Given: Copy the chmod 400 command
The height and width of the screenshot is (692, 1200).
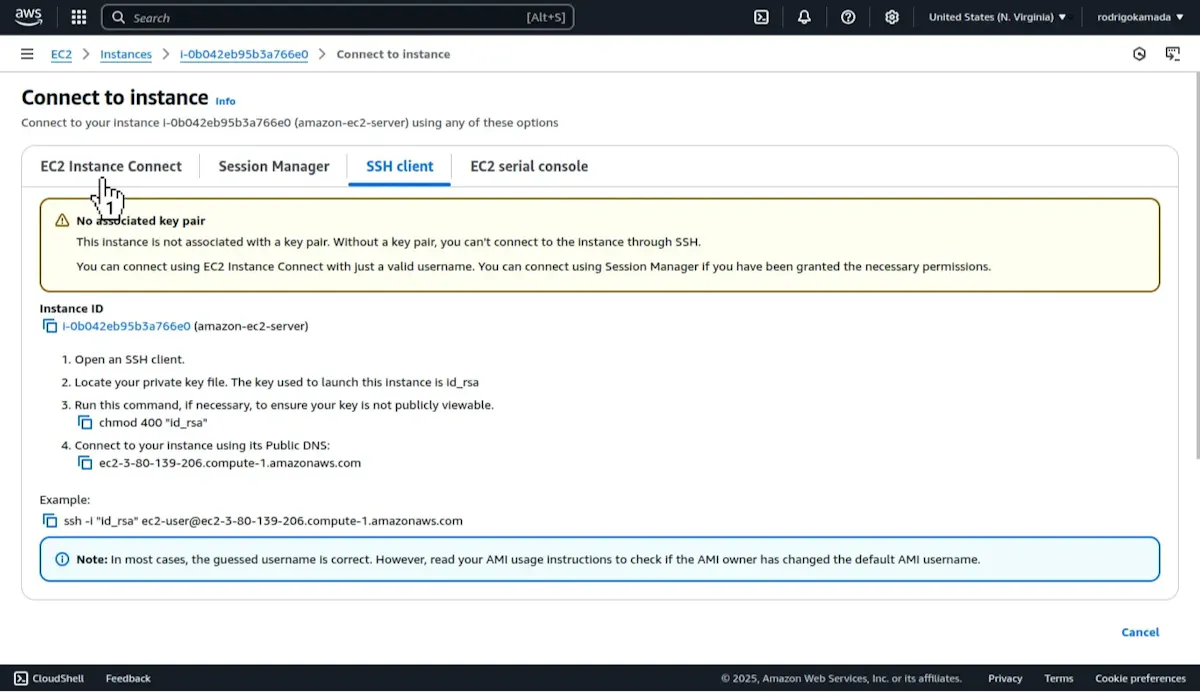Looking at the screenshot, I should (86, 423).
